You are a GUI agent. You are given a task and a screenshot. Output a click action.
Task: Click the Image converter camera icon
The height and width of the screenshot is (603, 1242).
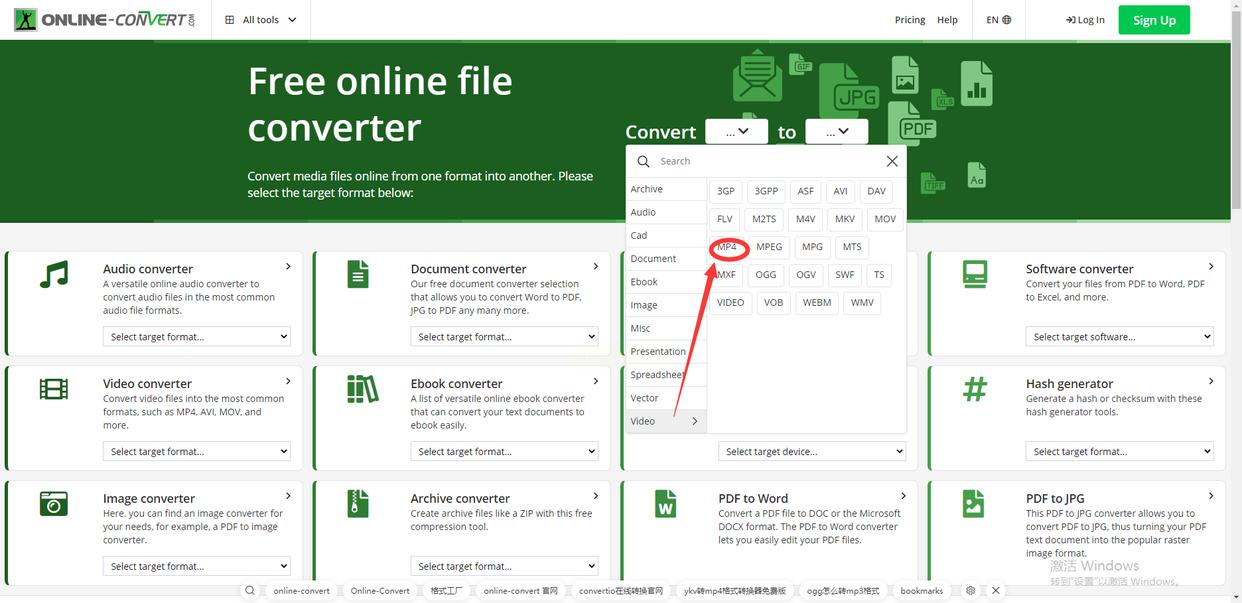click(x=54, y=503)
